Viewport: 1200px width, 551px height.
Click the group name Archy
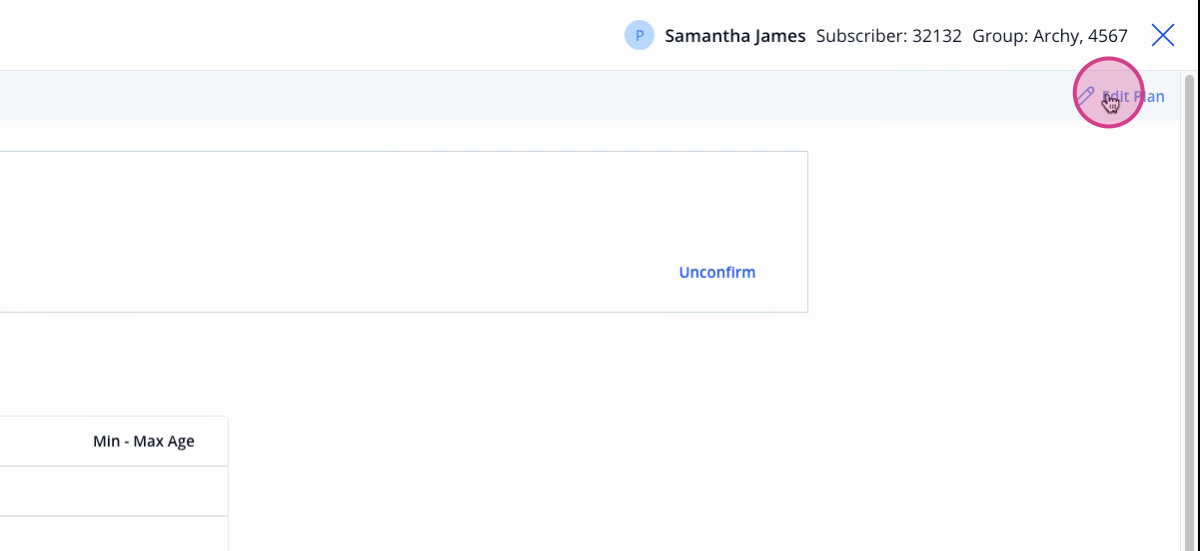pyautogui.click(x=1056, y=37)
